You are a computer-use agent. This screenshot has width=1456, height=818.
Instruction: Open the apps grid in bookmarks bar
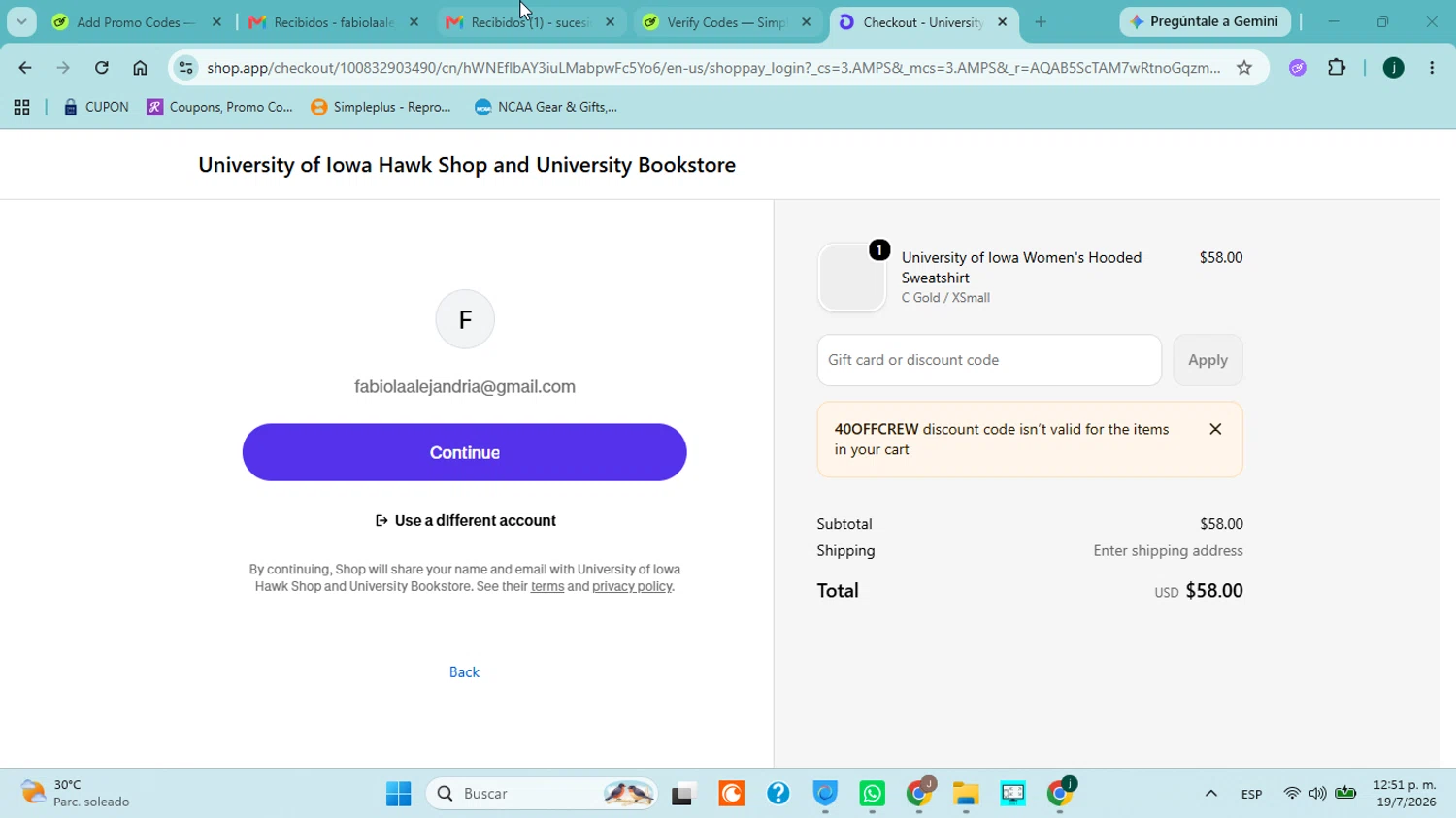21,108
